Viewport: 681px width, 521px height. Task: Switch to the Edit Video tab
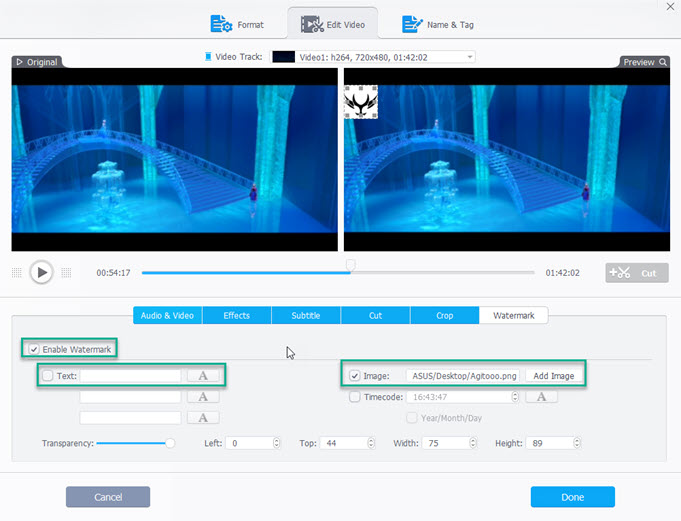333,24
